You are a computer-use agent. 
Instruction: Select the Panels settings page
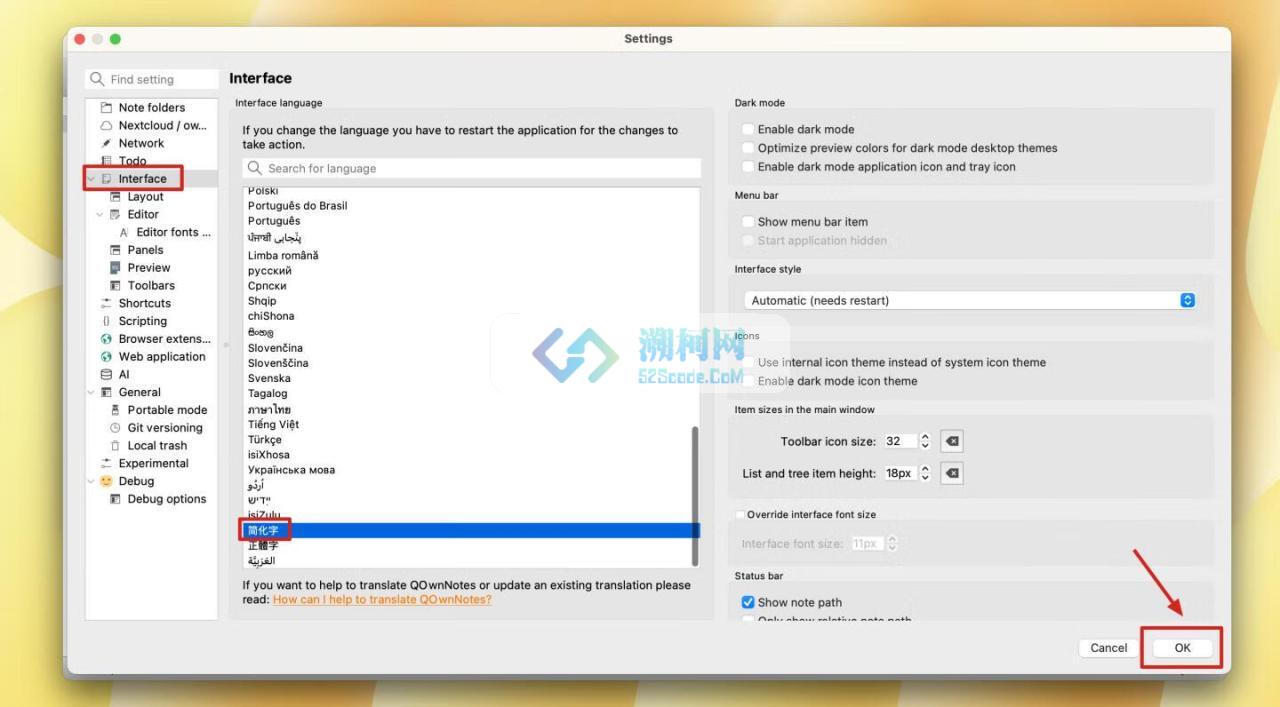tap(145, 250)
